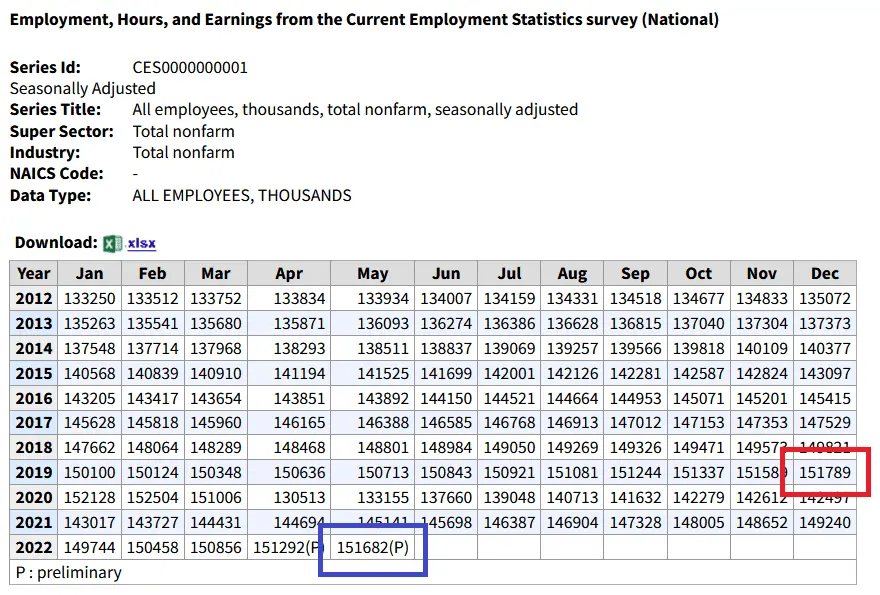Click cell value 149744 for Jan 2022
The height and width of the screenshot is (595, 880).
(x=89, y=547)
